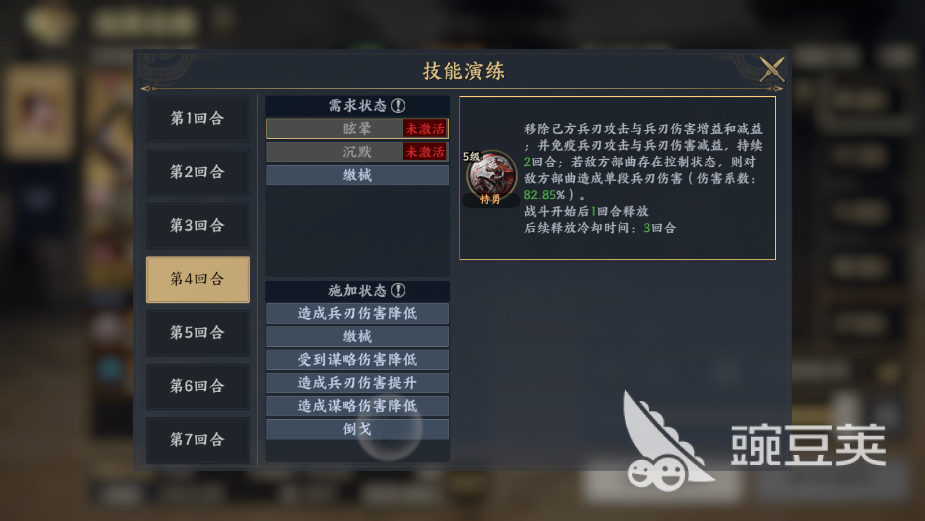This screenshot has height=521, width=925.
Task: Switch to the 第7回合 tab
Action: [x=198, y=440]
